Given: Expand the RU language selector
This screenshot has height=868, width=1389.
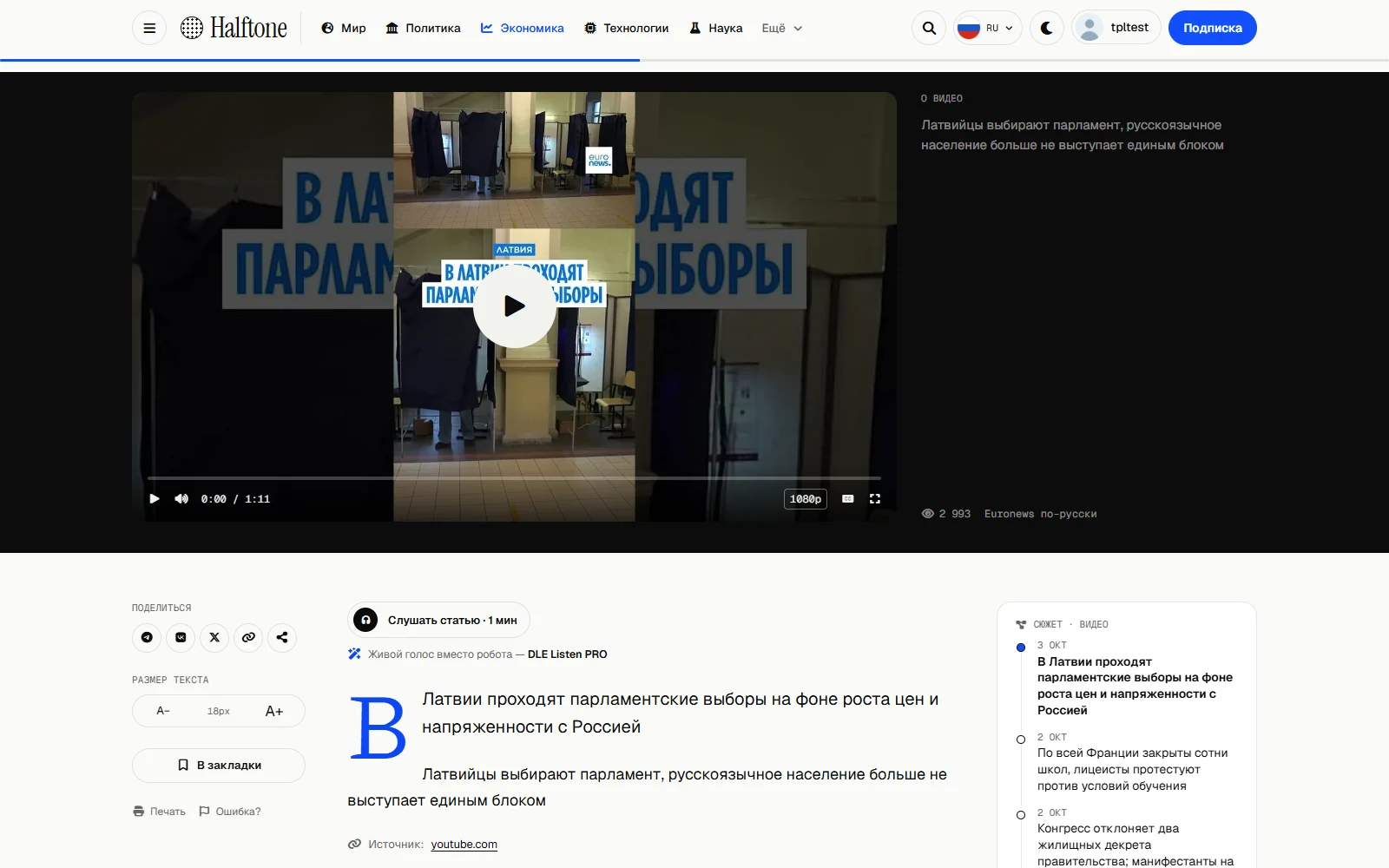Looking at the screenshot, I should click(987, 28).
